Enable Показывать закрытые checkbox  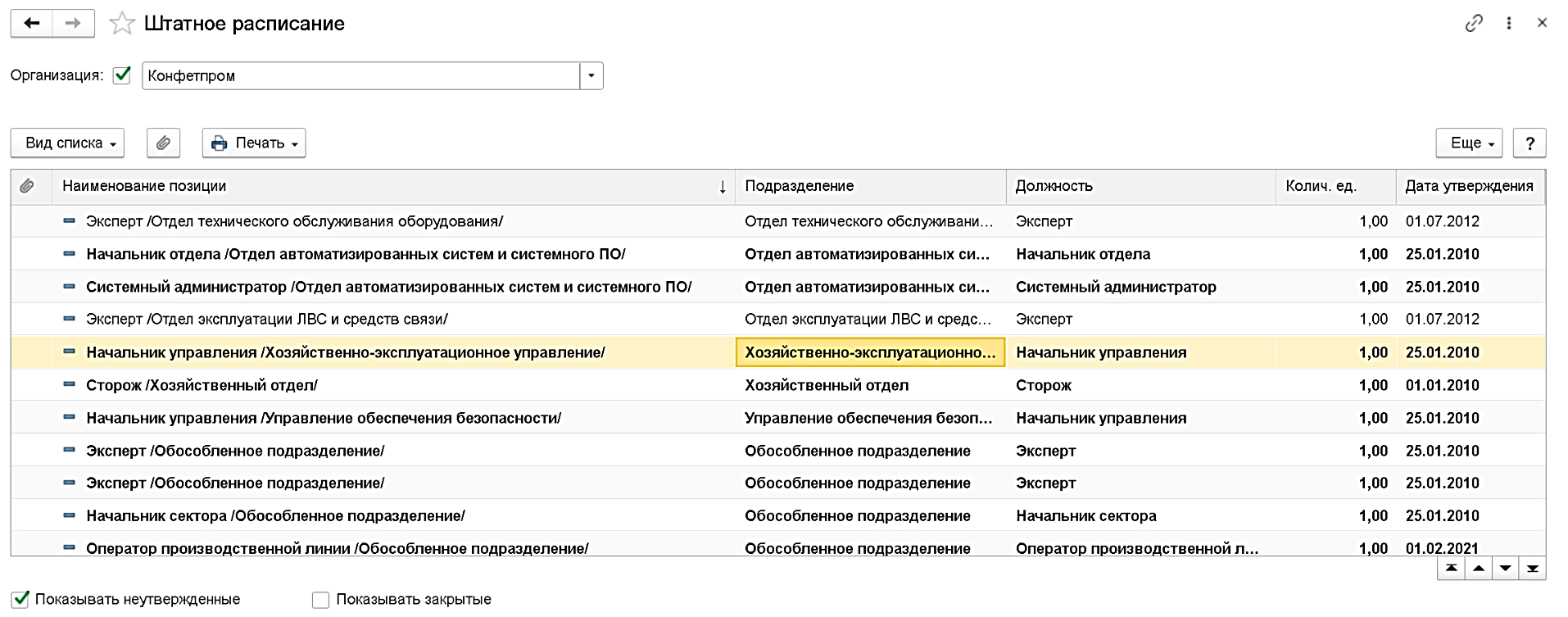[320, 601]
